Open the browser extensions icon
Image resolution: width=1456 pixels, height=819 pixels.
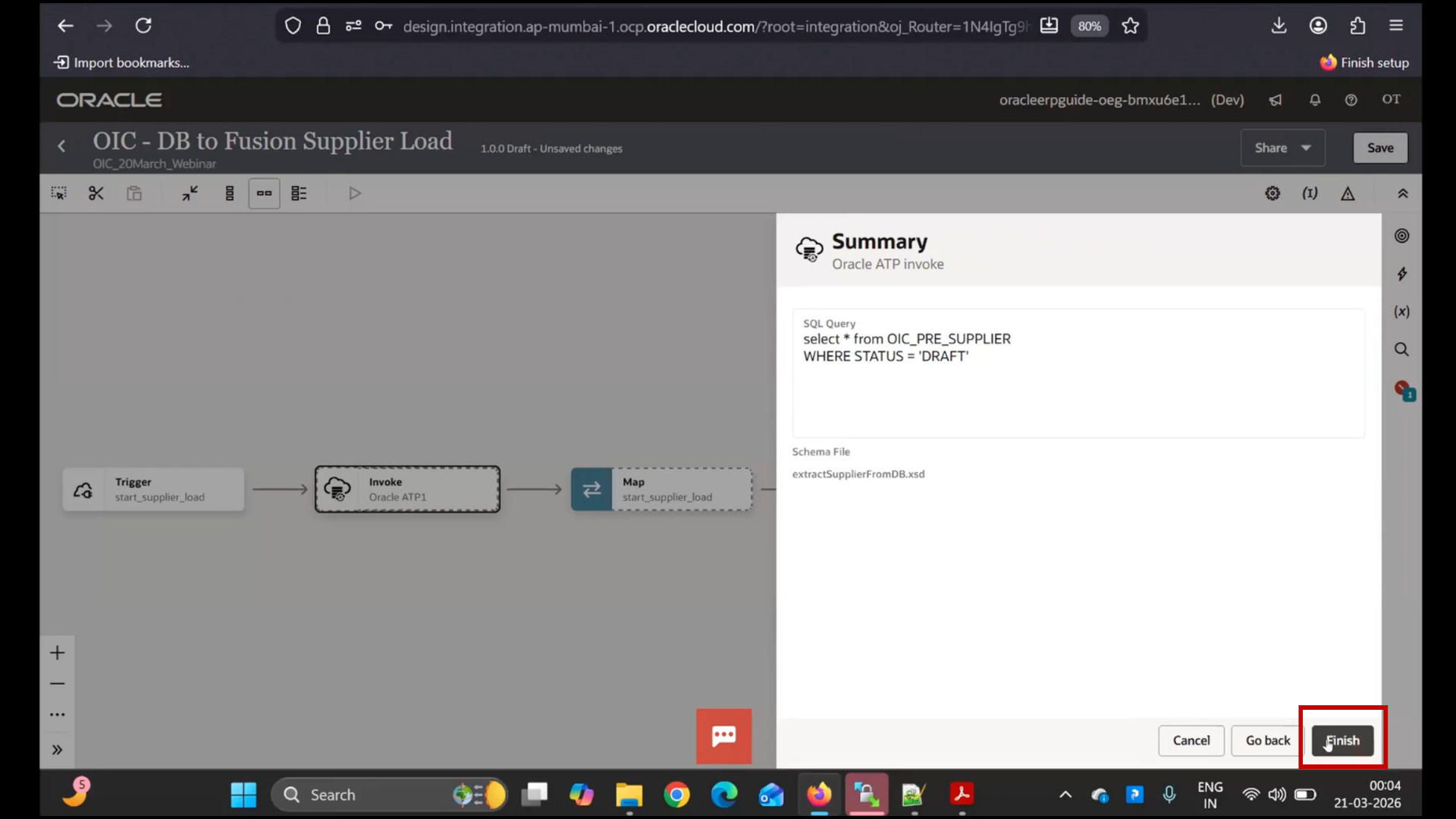tap(1357, 26)
